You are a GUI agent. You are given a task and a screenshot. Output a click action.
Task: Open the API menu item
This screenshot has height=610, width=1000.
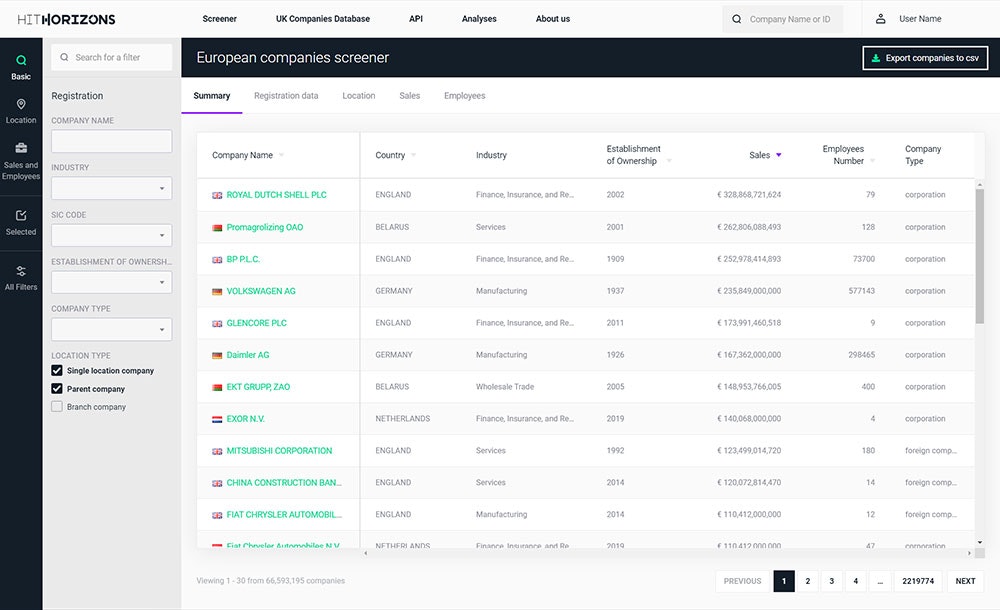pos(416,19)
